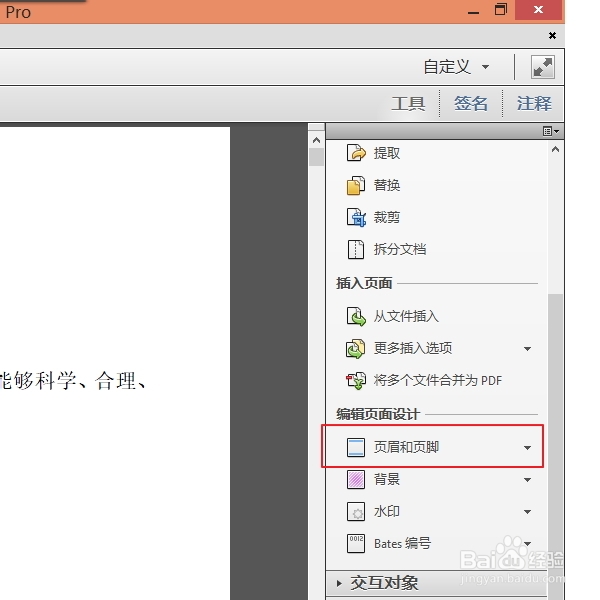Open the tools pane options menu icon

tap(551, 131)
